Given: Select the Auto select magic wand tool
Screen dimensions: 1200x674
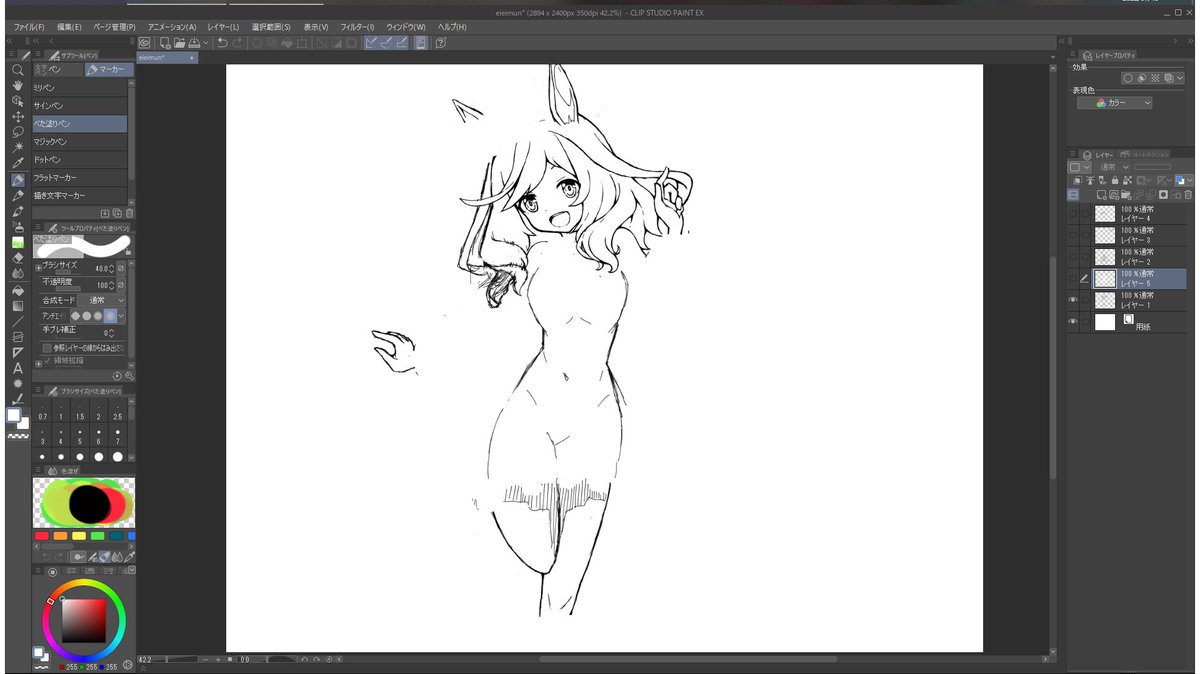Looking at the screenshot, I should [18, 147].
